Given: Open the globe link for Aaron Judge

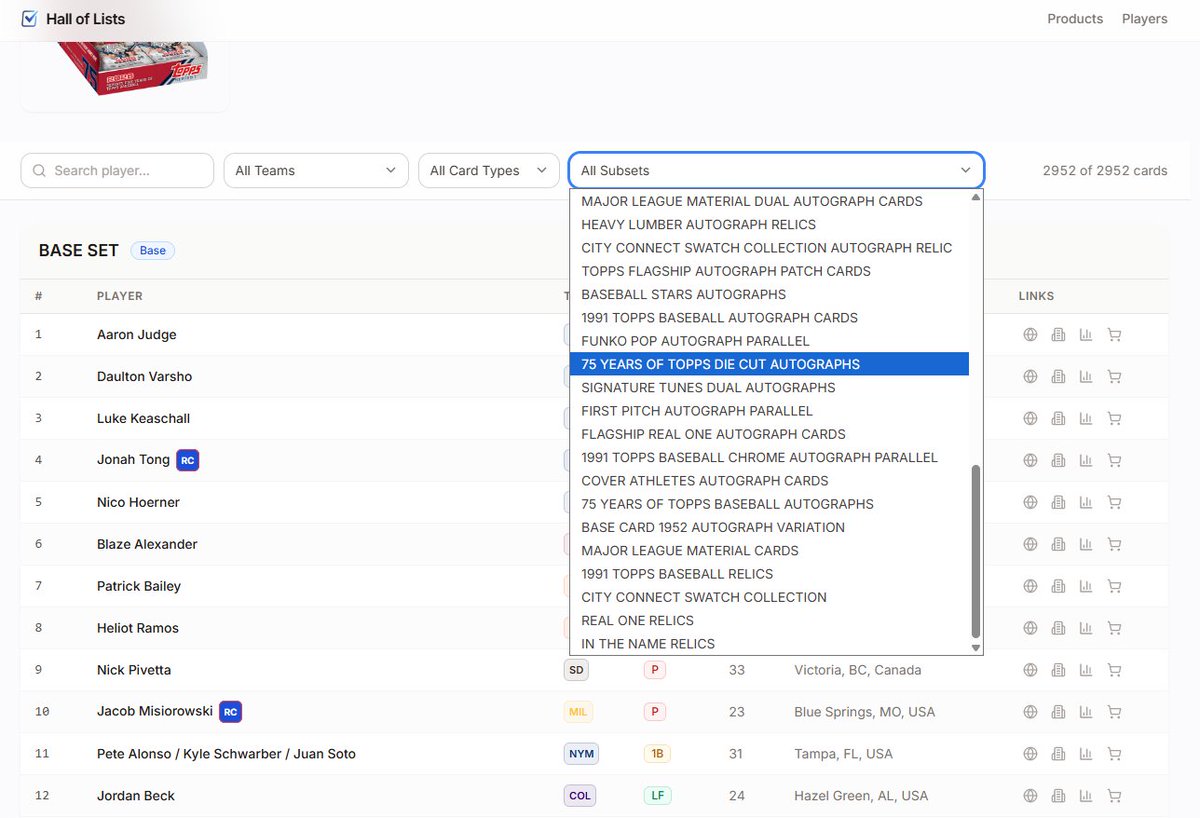Looking at the screenshot, I should pos(1030,335).
